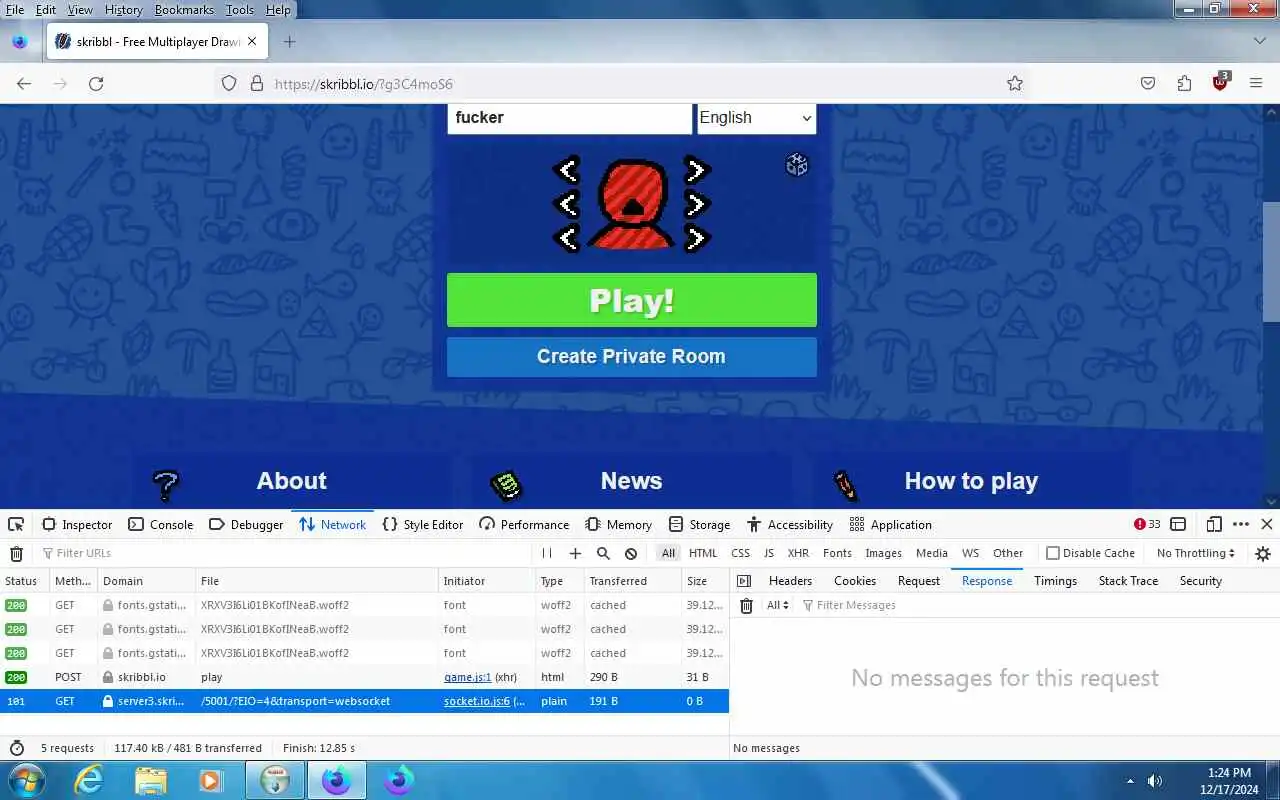Click the Filter URLs field

tap(285, 553)
